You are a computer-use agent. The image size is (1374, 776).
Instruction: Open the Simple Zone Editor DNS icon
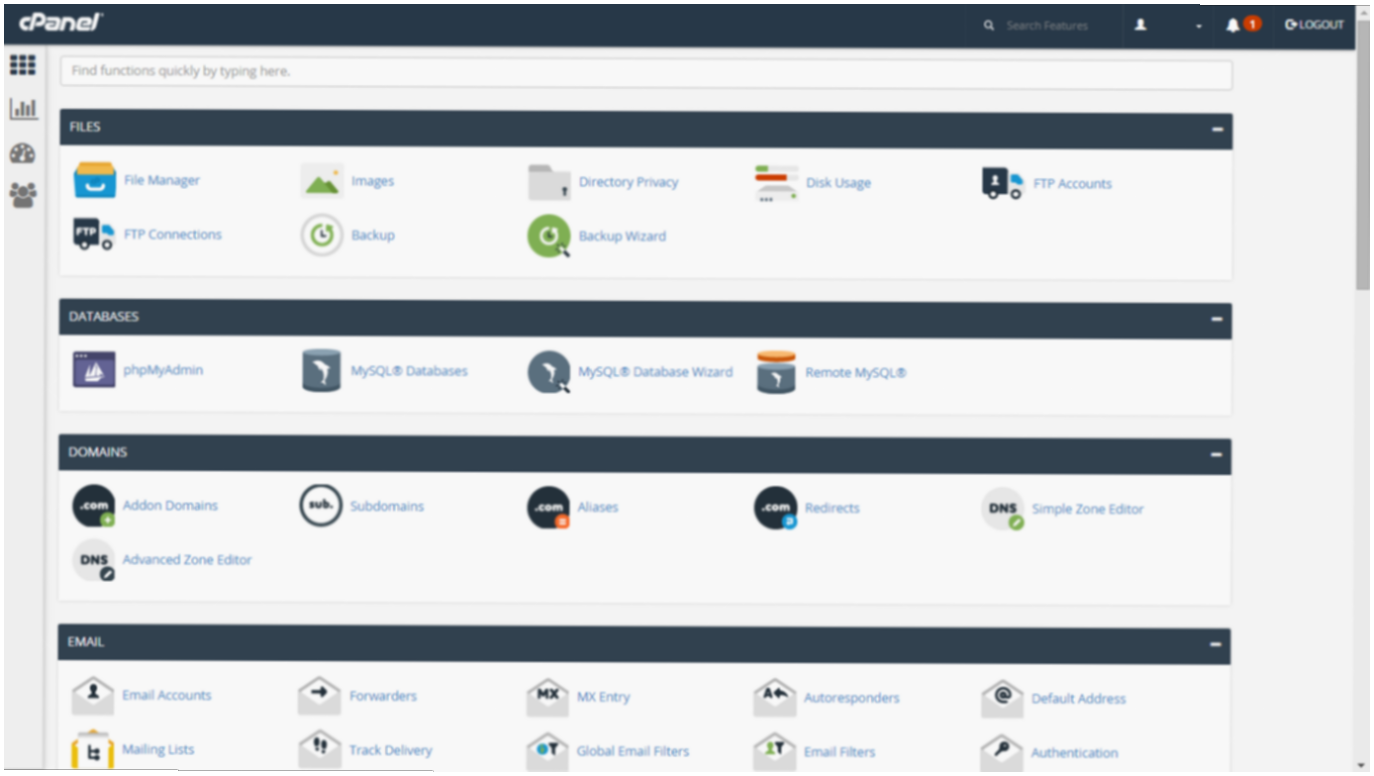point(1002,509)
